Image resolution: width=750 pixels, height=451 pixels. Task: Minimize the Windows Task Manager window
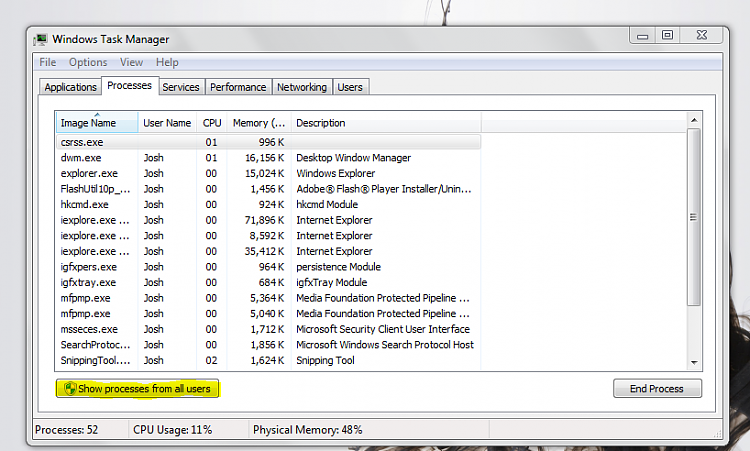(642, 35)
